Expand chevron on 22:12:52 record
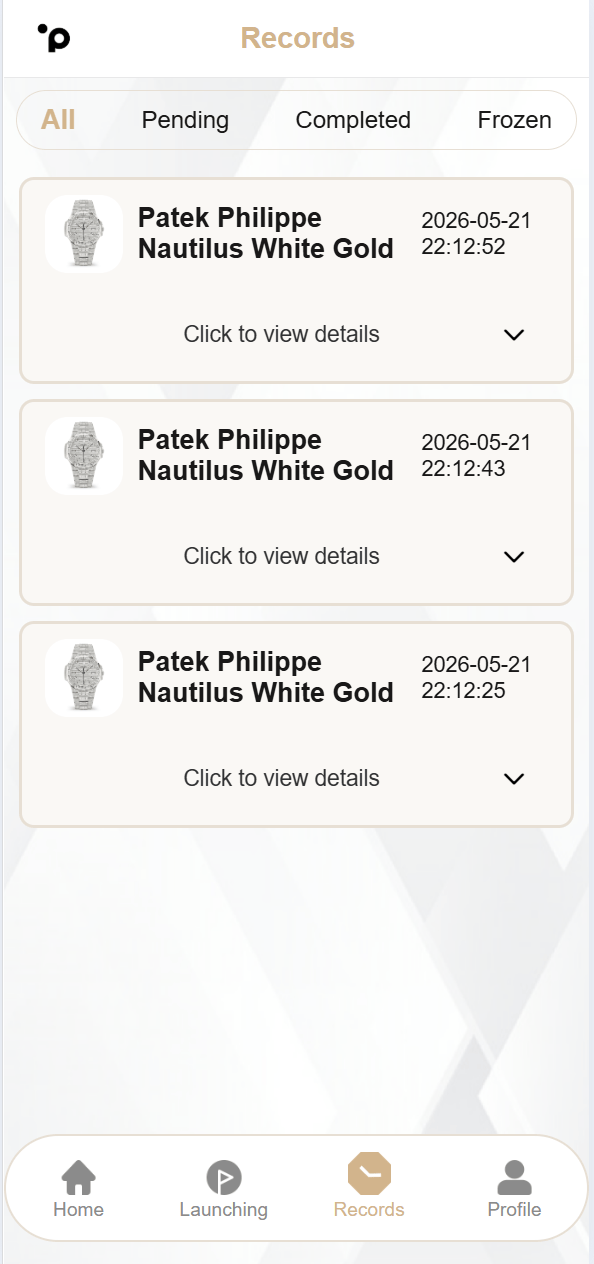594x1264 pixels. coord(514,335)
